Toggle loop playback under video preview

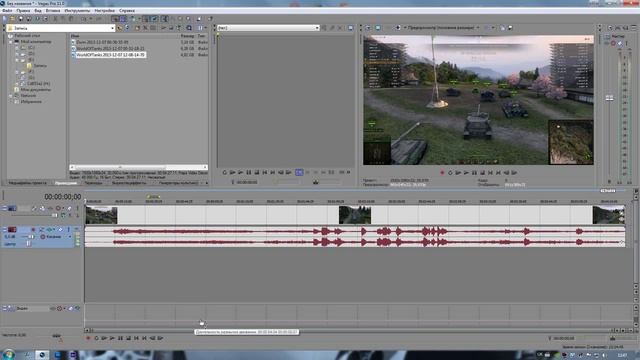450,173
